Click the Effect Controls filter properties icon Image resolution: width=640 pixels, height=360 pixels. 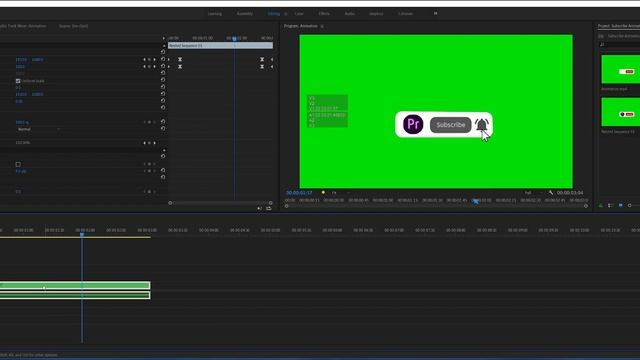[x=260, y=209]
